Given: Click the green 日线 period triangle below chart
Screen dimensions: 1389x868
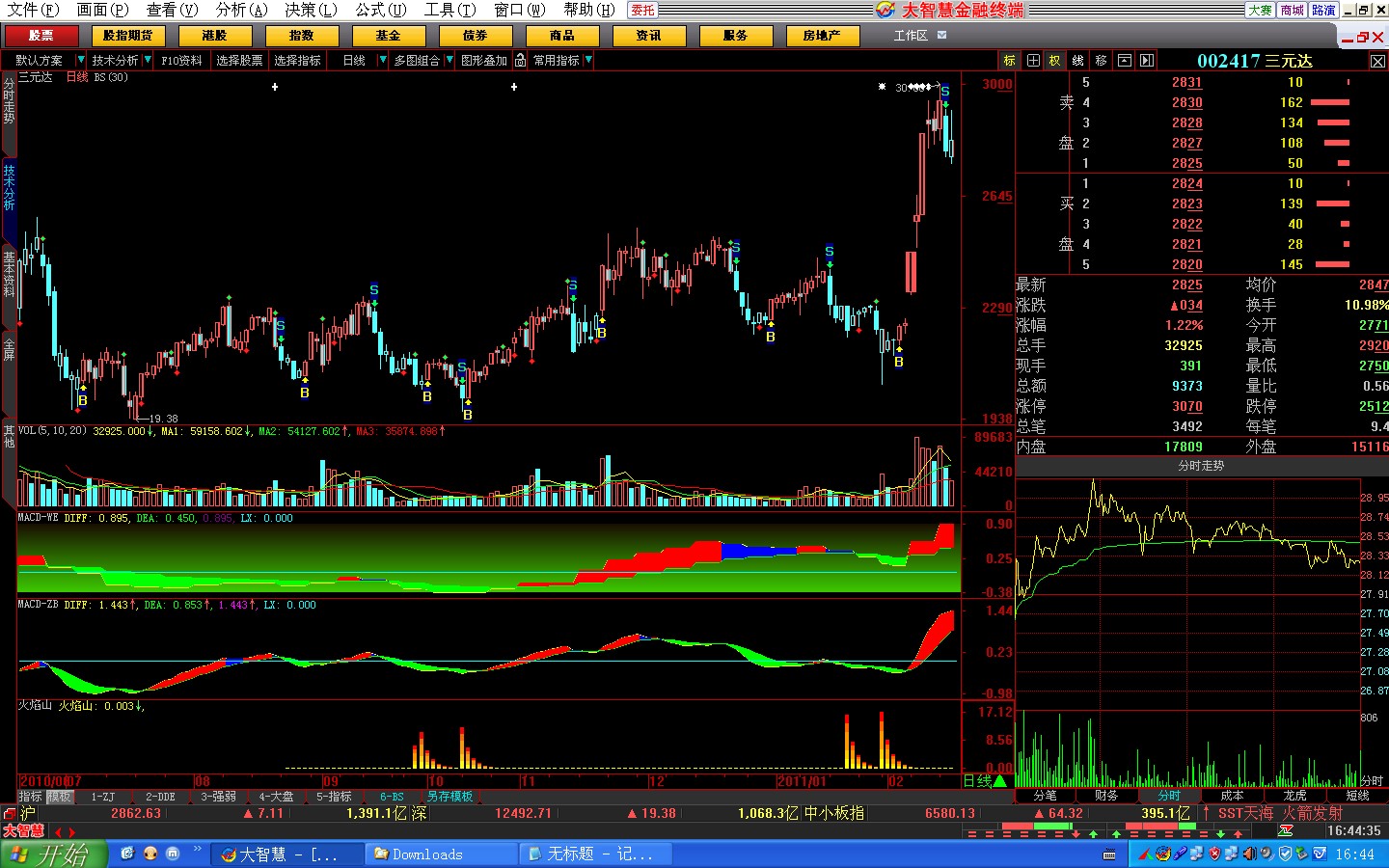Looking at the screenshot, I should [x=999, y=781].
